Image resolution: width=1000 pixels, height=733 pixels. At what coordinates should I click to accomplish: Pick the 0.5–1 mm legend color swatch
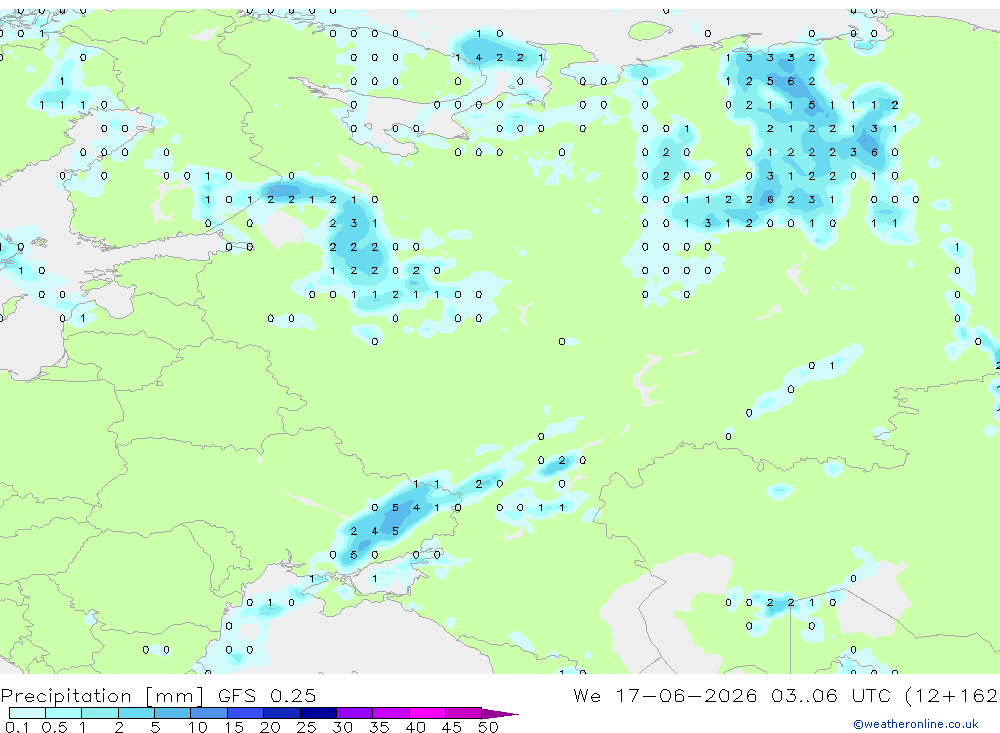coord(63,713)
